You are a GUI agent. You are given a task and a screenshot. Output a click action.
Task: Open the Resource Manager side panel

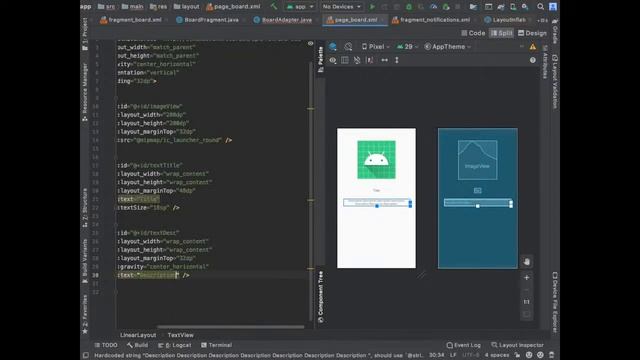click(x=84, y=92)
